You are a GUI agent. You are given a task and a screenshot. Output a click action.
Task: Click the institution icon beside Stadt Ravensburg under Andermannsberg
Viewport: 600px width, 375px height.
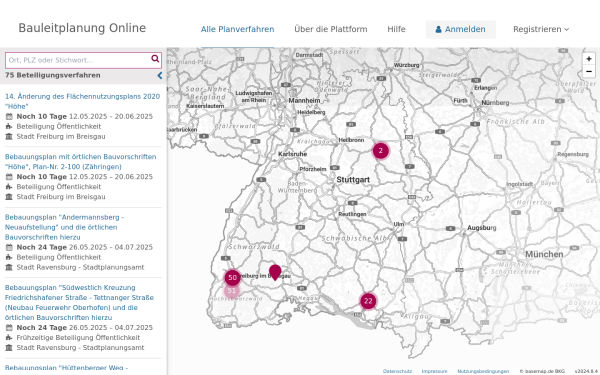[x=9, y=267]
